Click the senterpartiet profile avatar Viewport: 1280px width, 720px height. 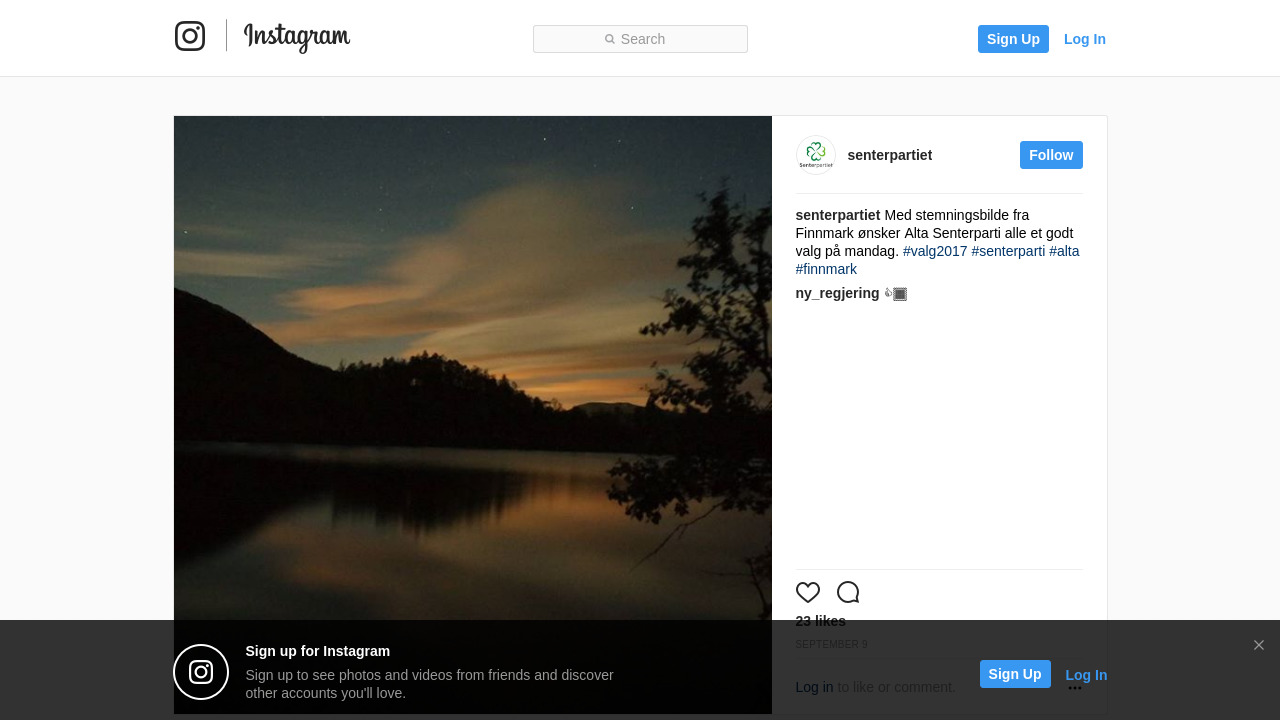[x=816, y=155]
